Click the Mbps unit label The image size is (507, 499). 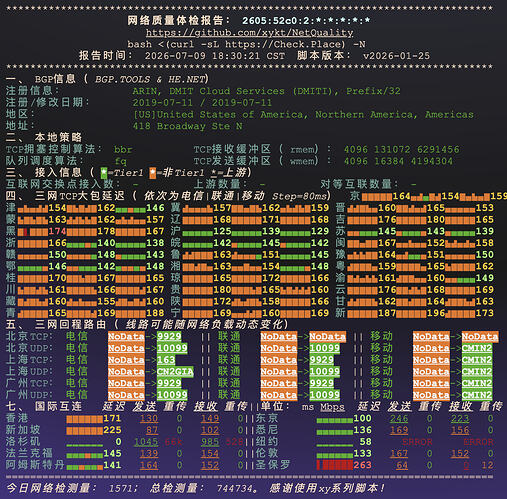coord(332,407)
